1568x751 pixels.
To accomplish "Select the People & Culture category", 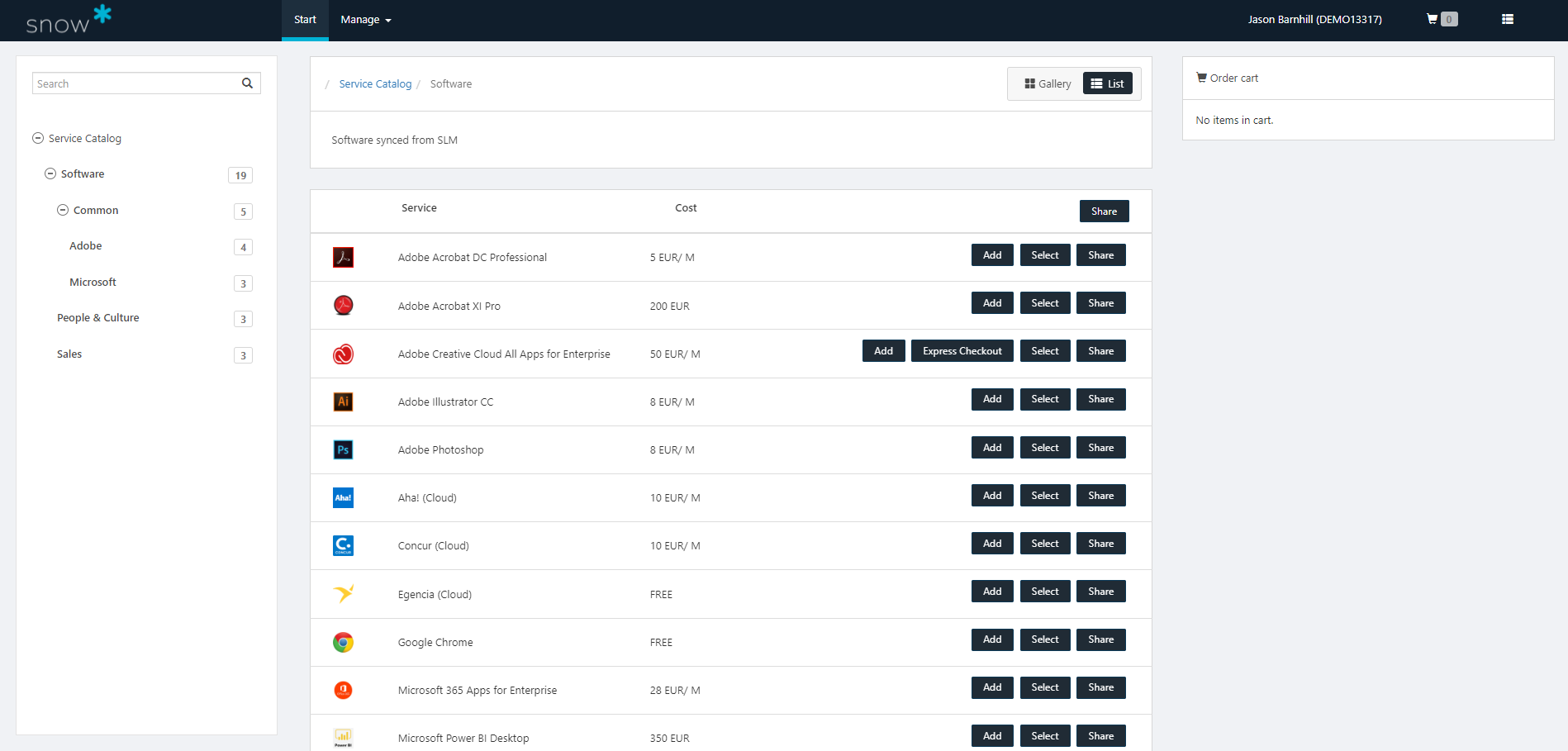I will pos(97,317).
